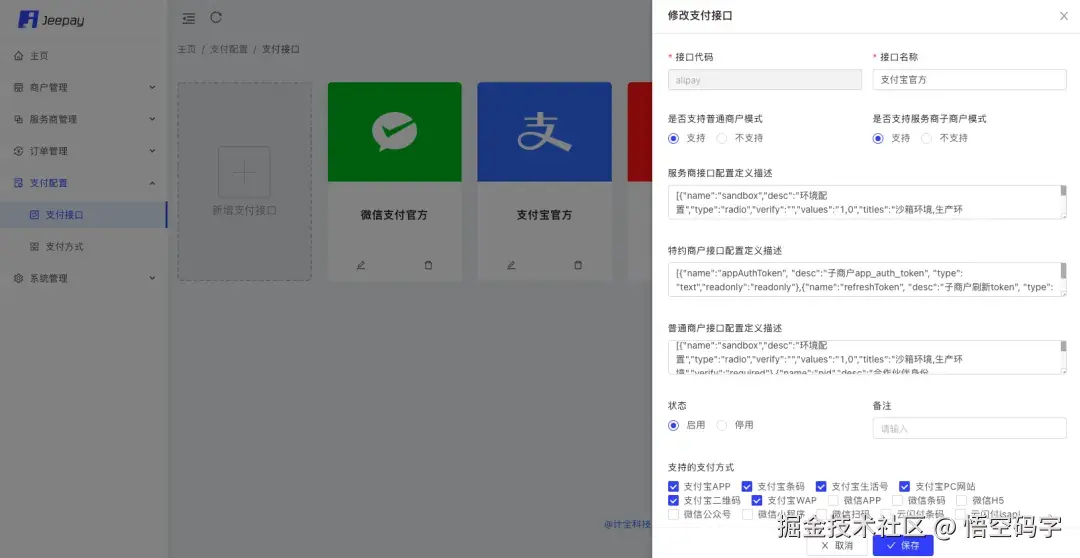Uncheck the 支付宝二维码 checkbox
Viewport: 1080px width, 558px height.
tap(674, 500)
